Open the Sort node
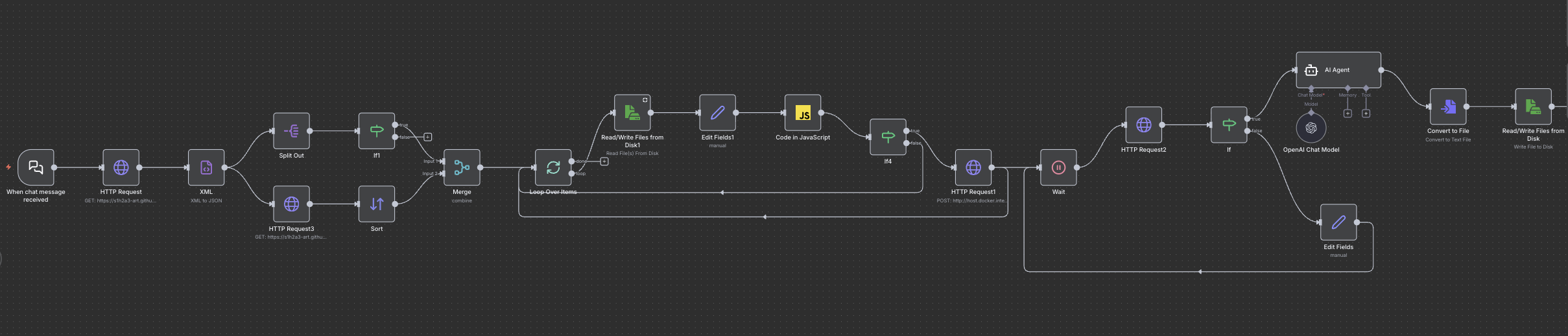 pos(377,204)
